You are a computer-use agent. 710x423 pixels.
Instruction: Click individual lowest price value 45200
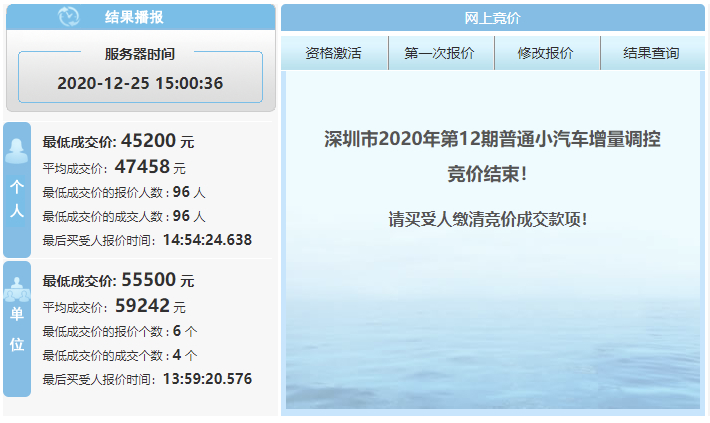148,140
